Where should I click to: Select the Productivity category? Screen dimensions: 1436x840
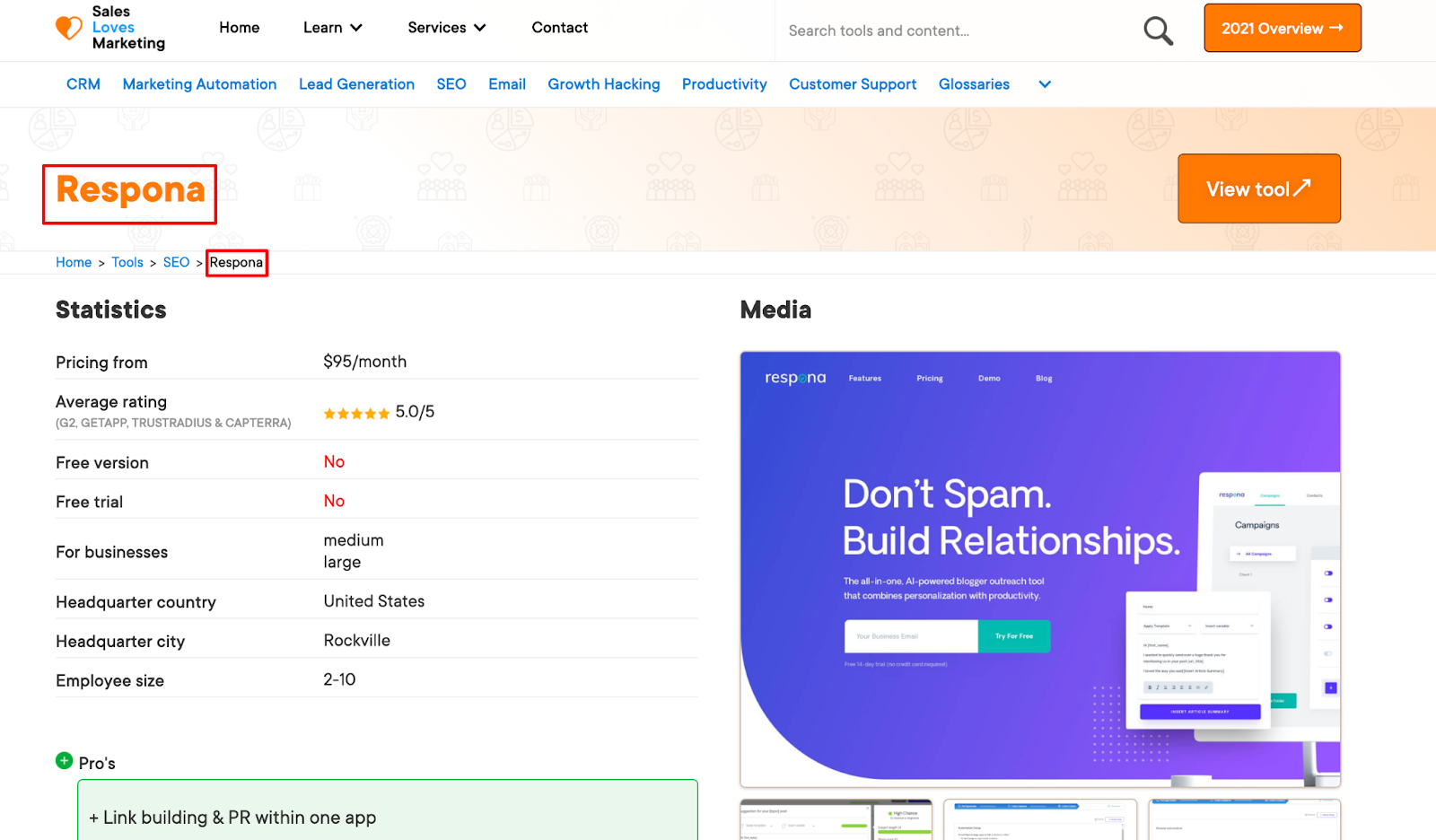click(724, 84)
